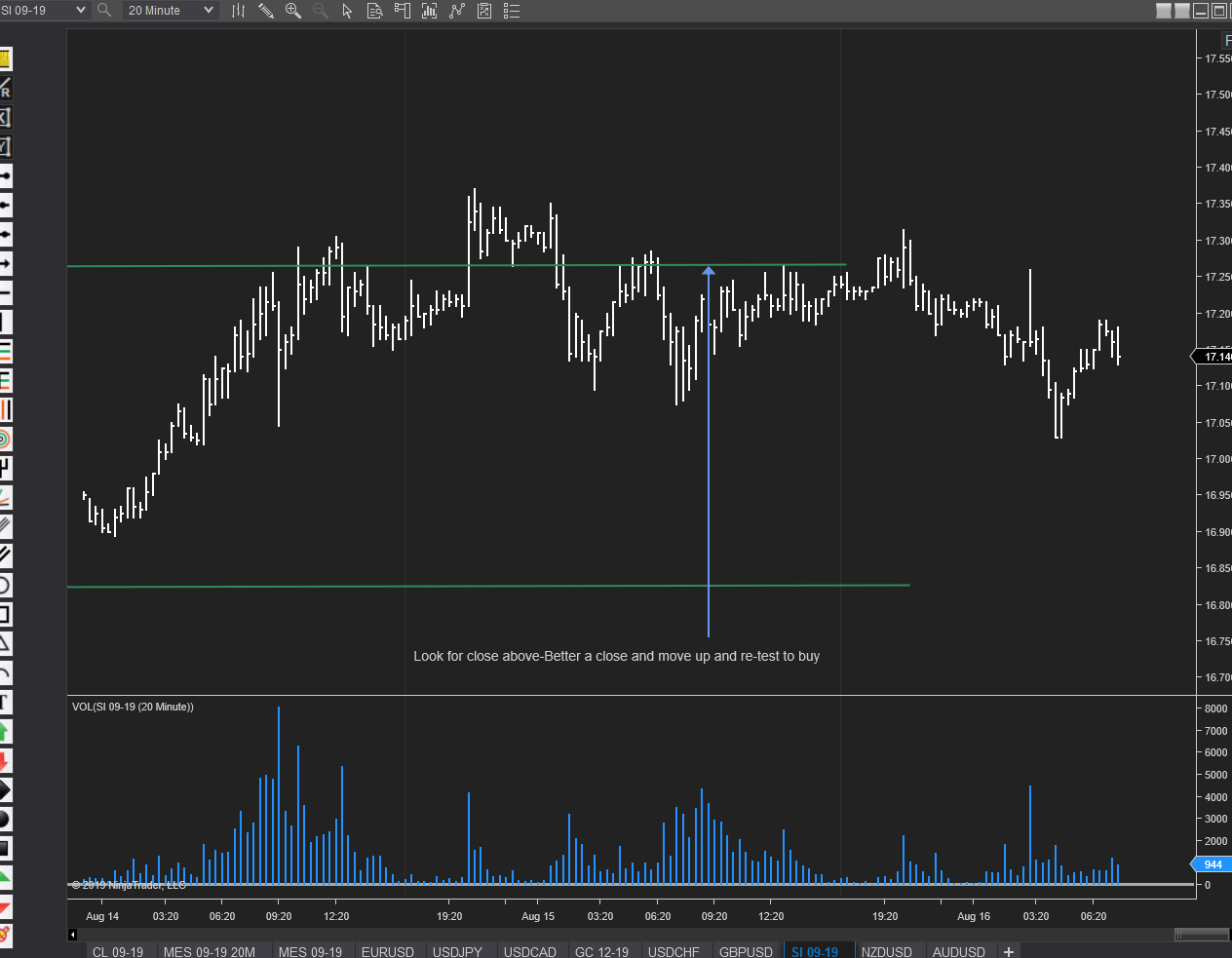
Task: Click the zoom in magnifier tool
Action: point(292,11)
